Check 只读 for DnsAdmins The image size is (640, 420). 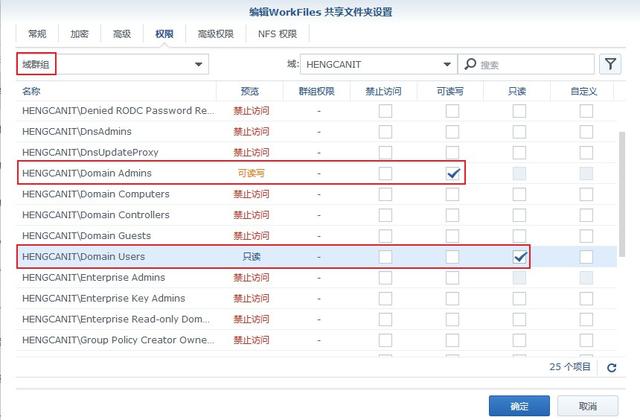point(519,132)
